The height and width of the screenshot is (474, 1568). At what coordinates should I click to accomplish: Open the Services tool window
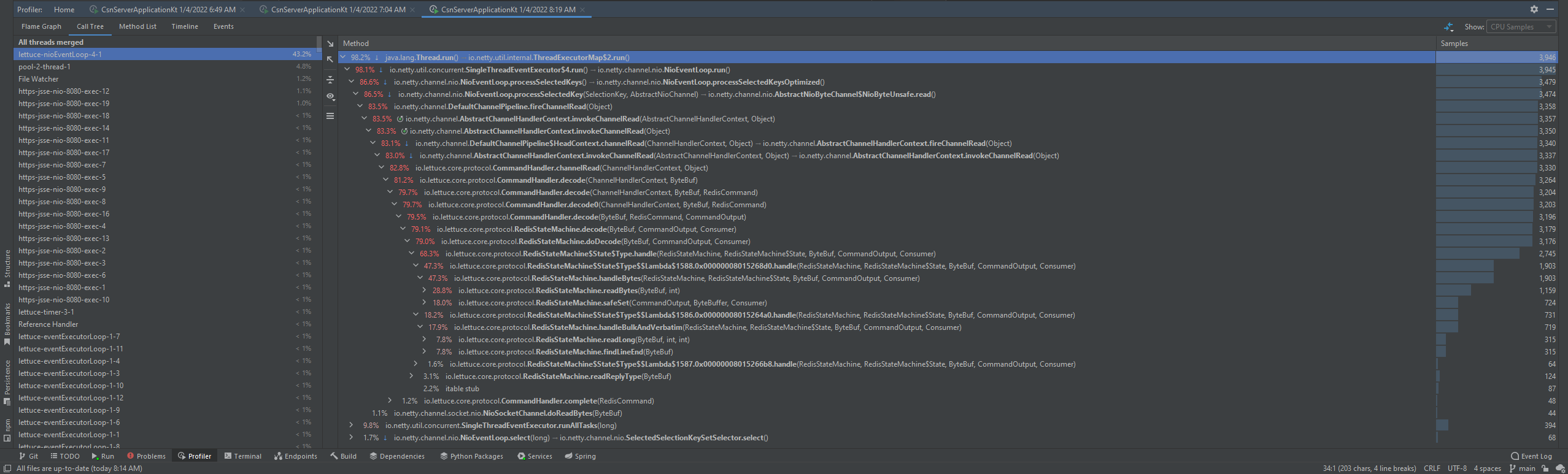pyautogui.click(x=535, y=456)
